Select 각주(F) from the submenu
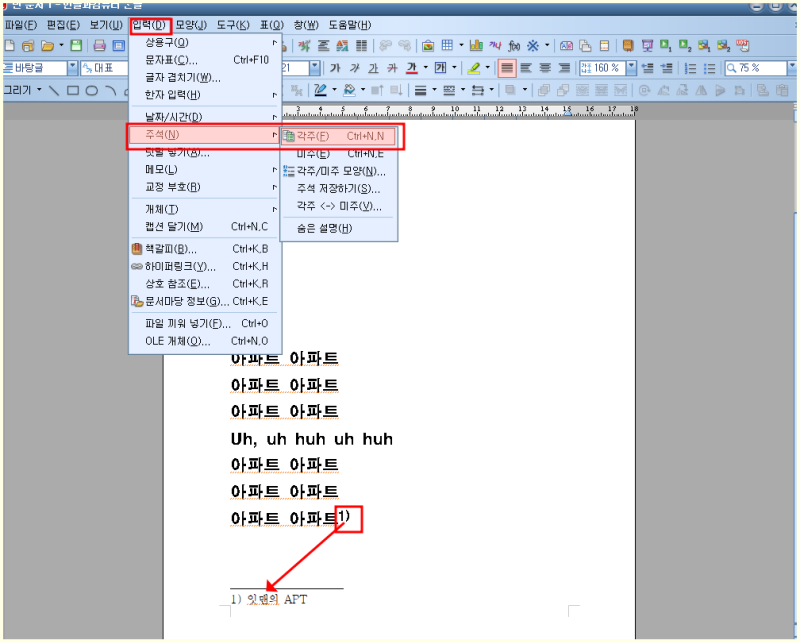The width and height of the screenshot is (800, 644). 339,136
